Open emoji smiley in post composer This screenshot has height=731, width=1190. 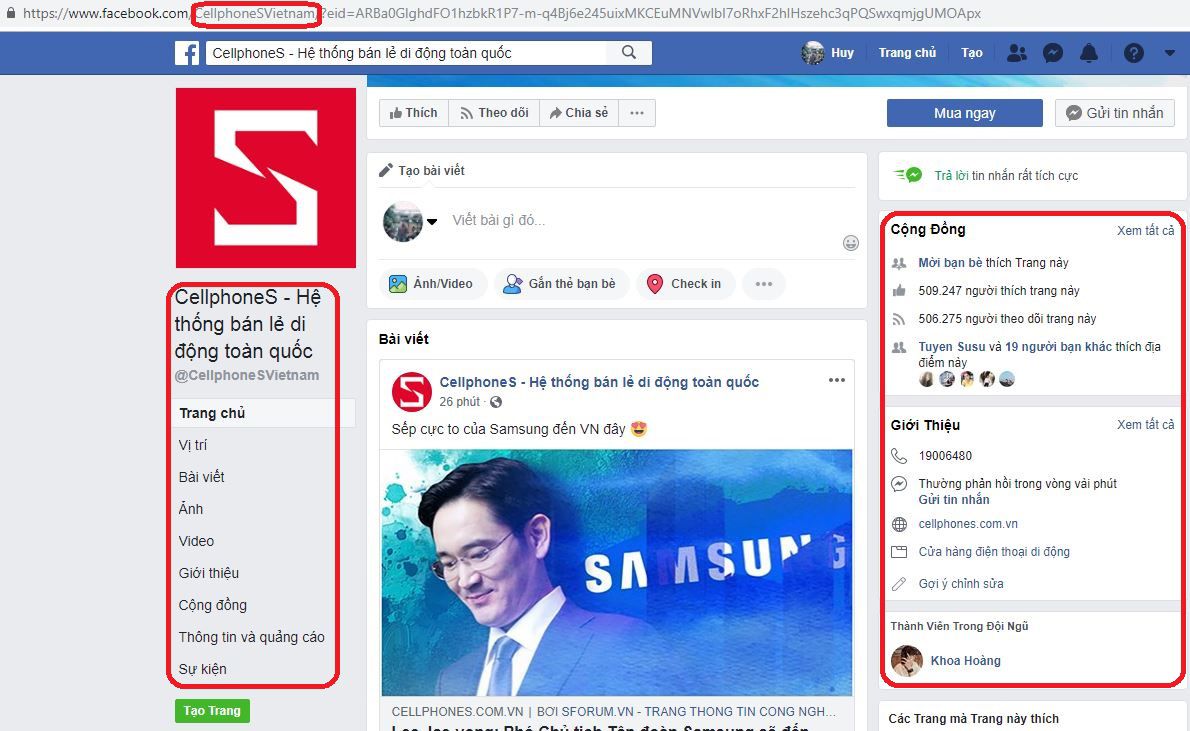[x=851, y=243]
